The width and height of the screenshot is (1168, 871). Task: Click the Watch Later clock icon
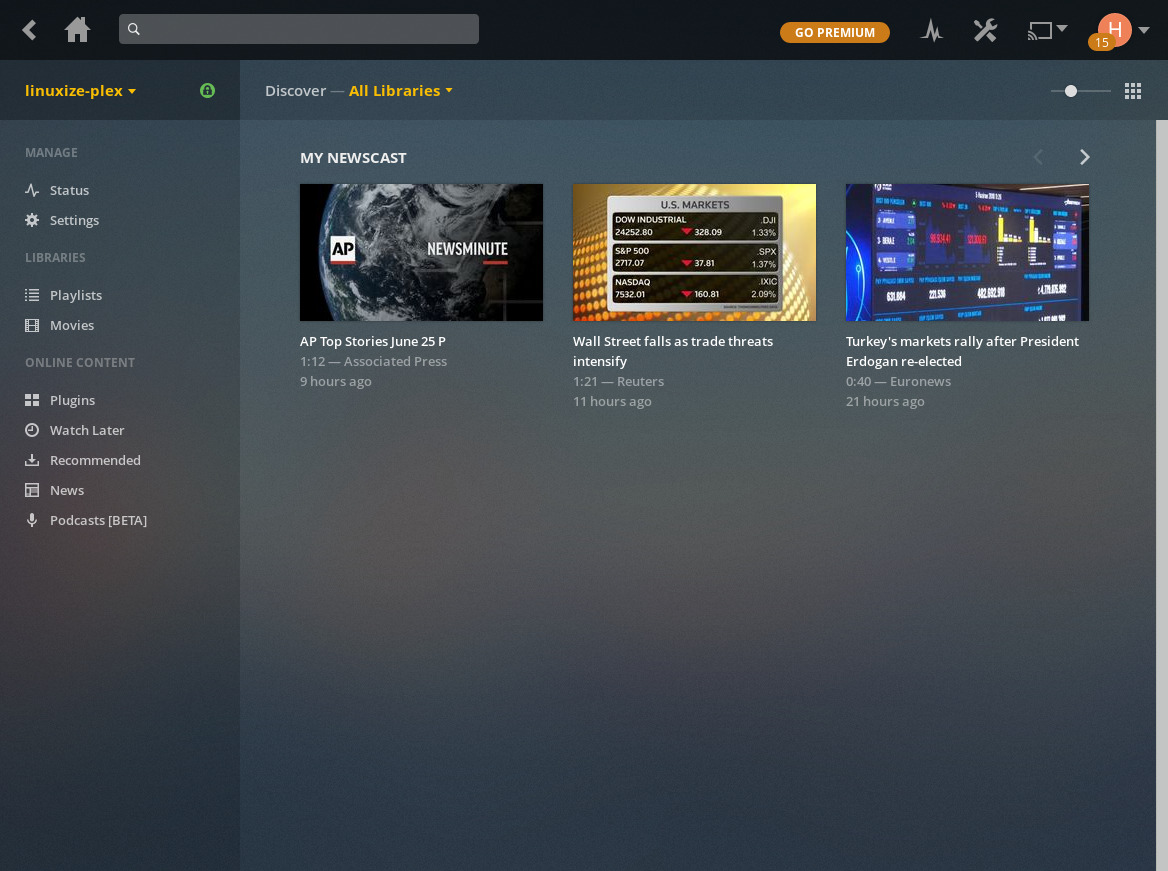pyautogui.click(x=32, y=430)
